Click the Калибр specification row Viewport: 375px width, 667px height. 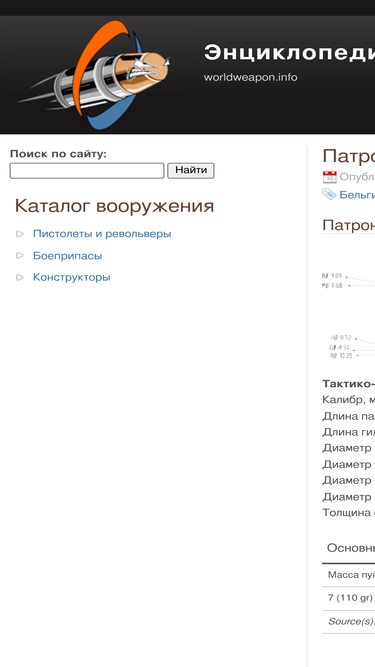[349, 399]
